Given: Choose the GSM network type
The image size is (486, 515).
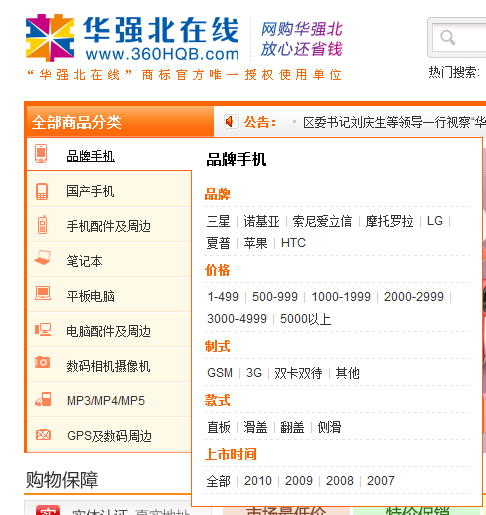Looking at the screenshot, I should pos(220,373).
